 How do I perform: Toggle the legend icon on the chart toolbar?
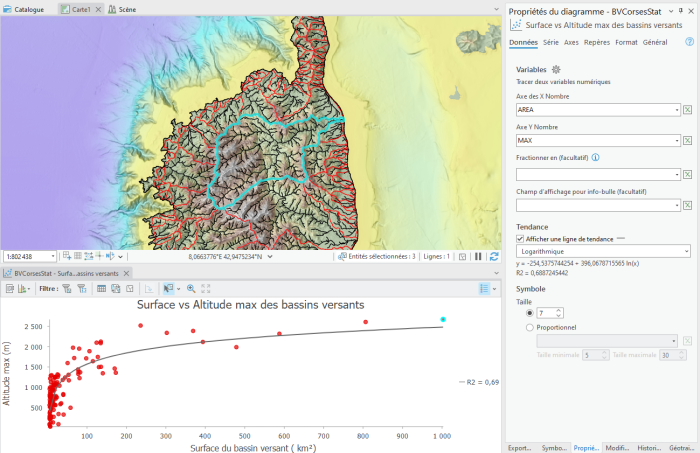click(x=485, y=288)
